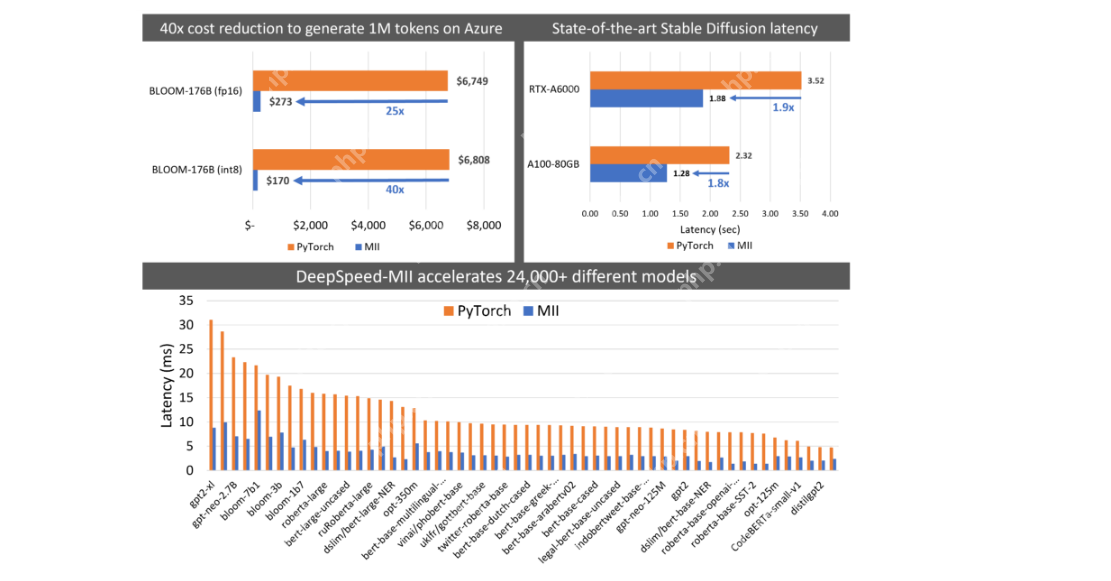Image resolution: width=1111 pixels, height=581 pixels.
Task: Click the $8,000 axis tick label
Action: (x=483, y=225)
